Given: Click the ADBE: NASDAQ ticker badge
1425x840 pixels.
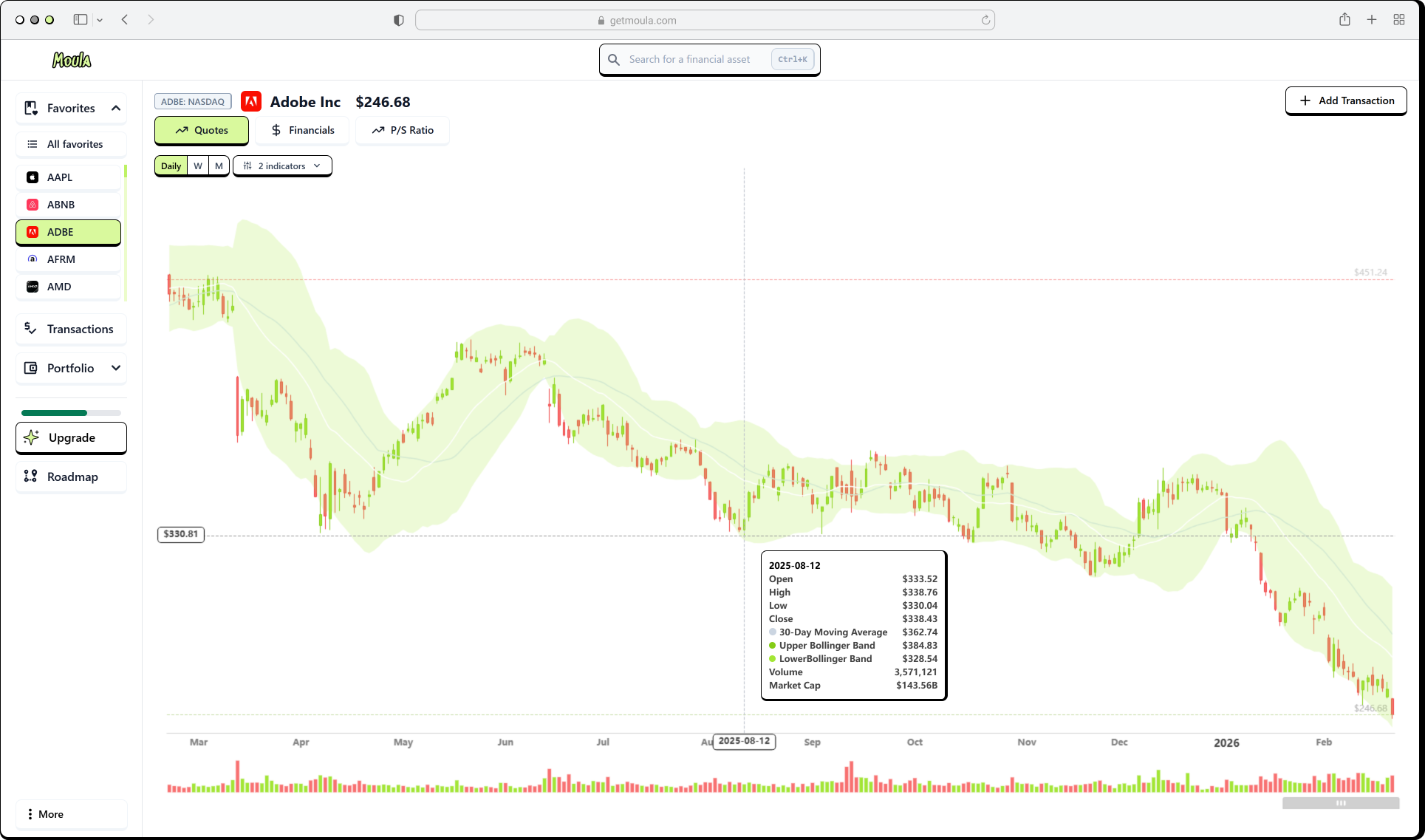Looking at the screenshot, I should pyautogui.click(x=193, y=102).
